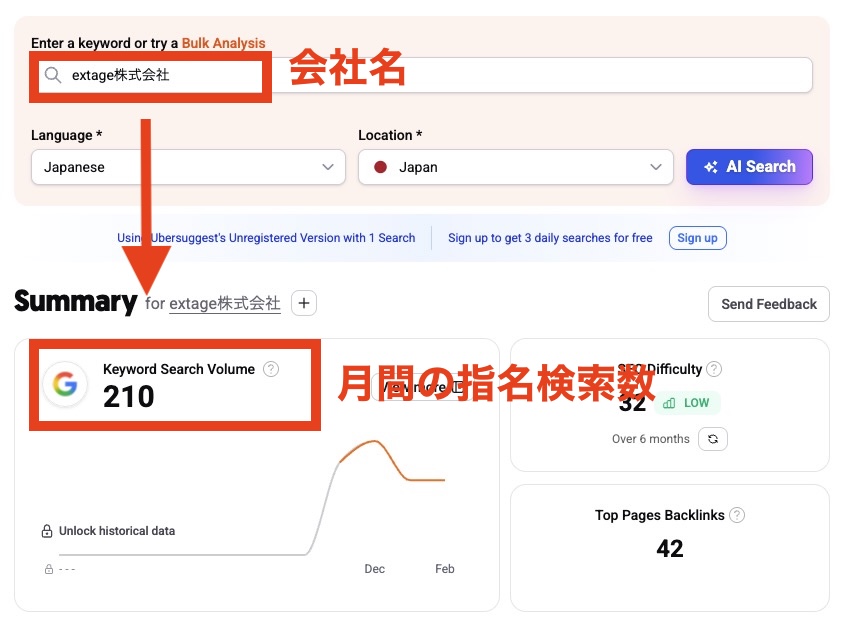The height and width of the screenshot is (628, 844).
Task: Click the Sign up button
Action: [697, 238]
